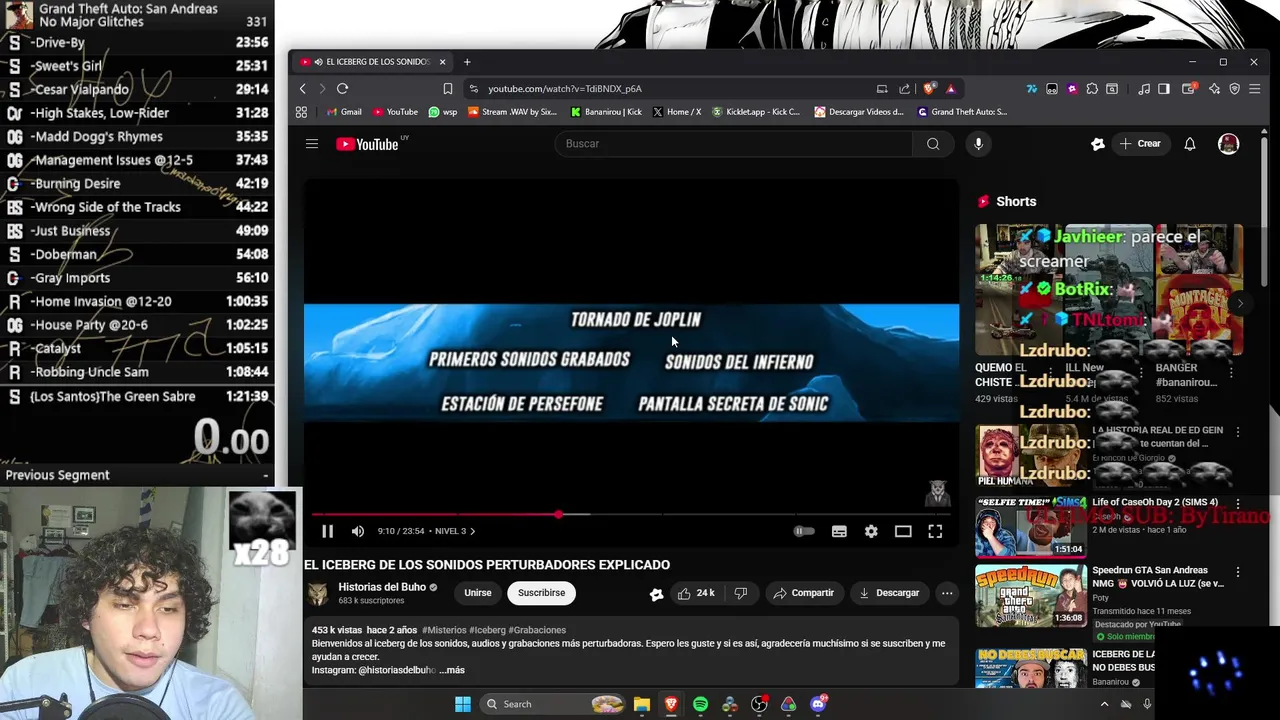Open the browser extensions puzzle icon

click(x=1092, y=89)
